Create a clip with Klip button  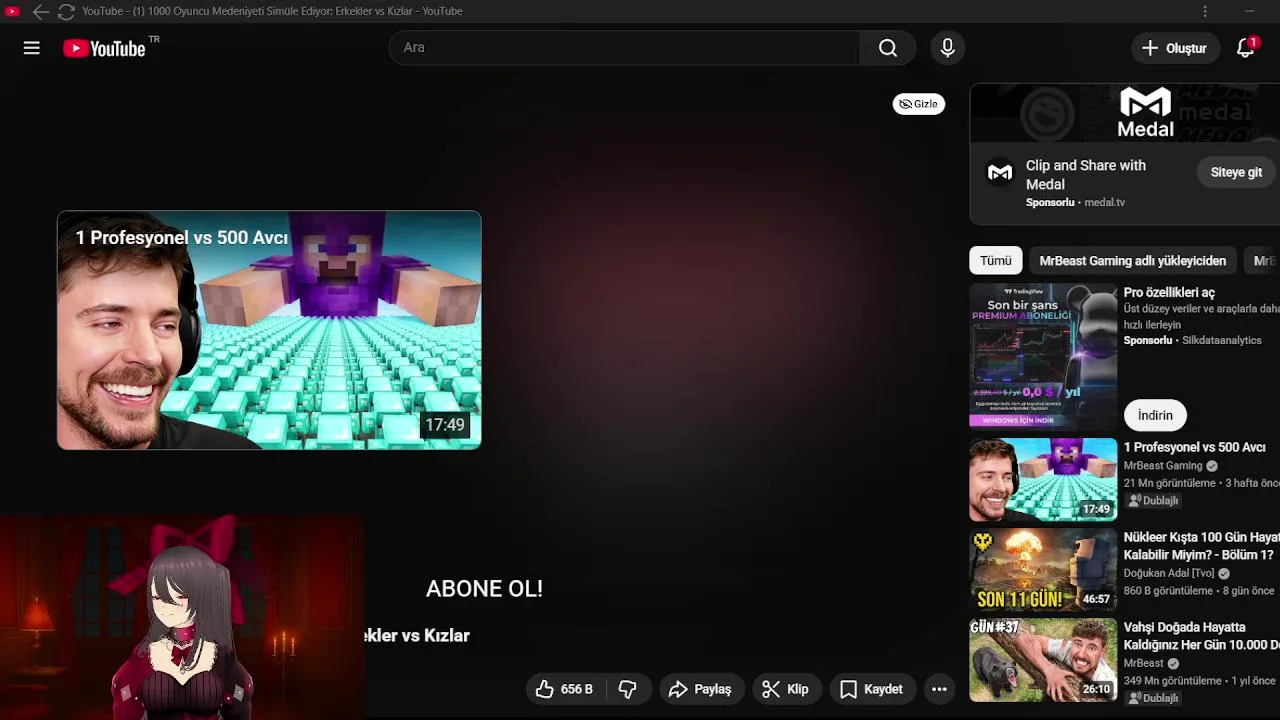point(786,689)
